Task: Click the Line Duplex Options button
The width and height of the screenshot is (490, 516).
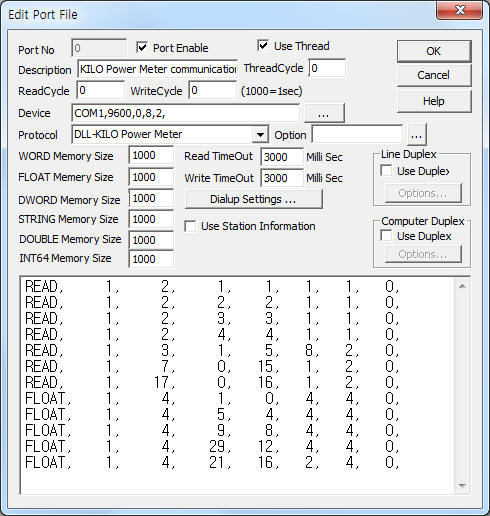Action: [x=423, y=193]
